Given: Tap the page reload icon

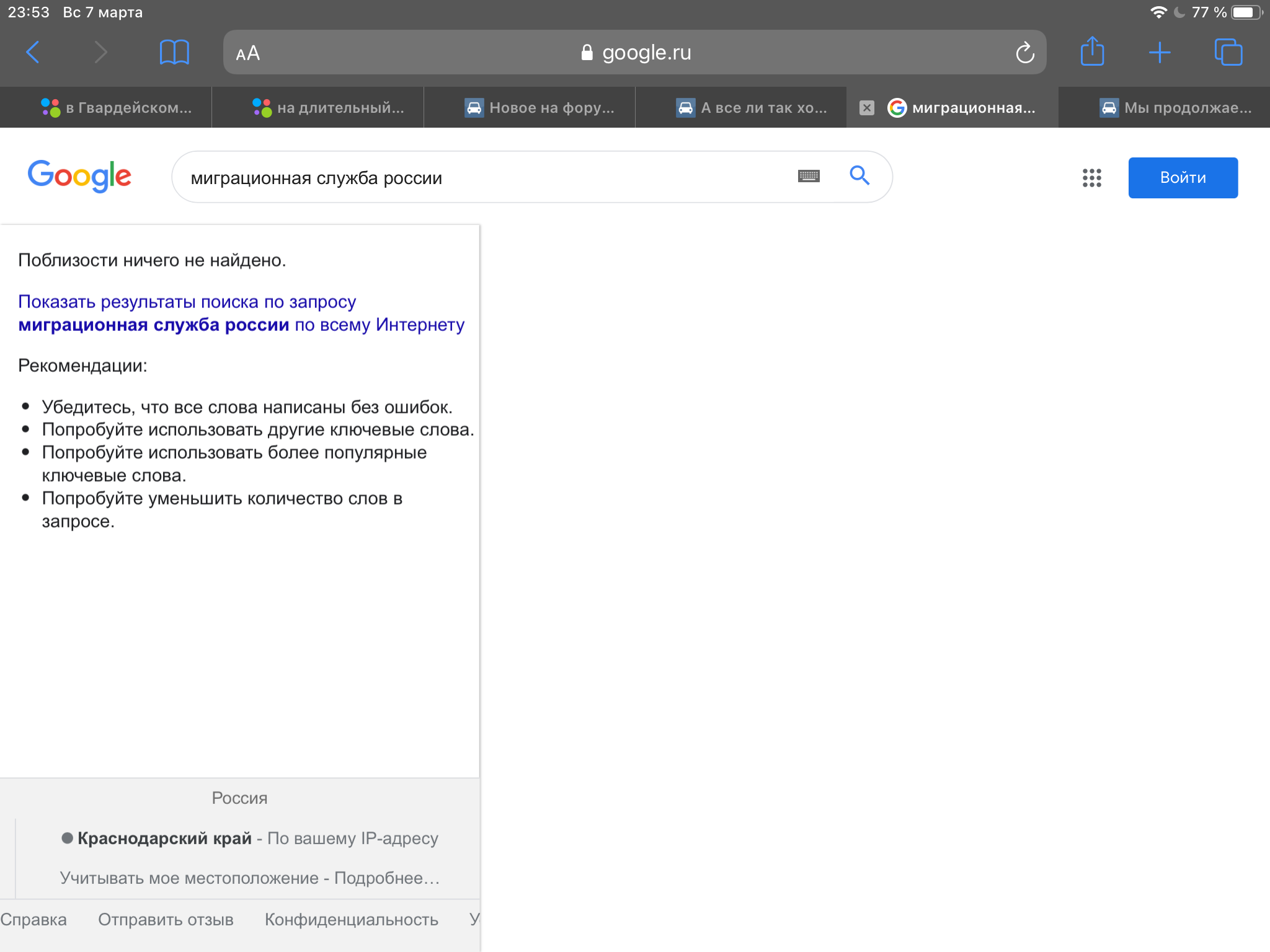Looking at the screenshot, I should click(1024, 53).
